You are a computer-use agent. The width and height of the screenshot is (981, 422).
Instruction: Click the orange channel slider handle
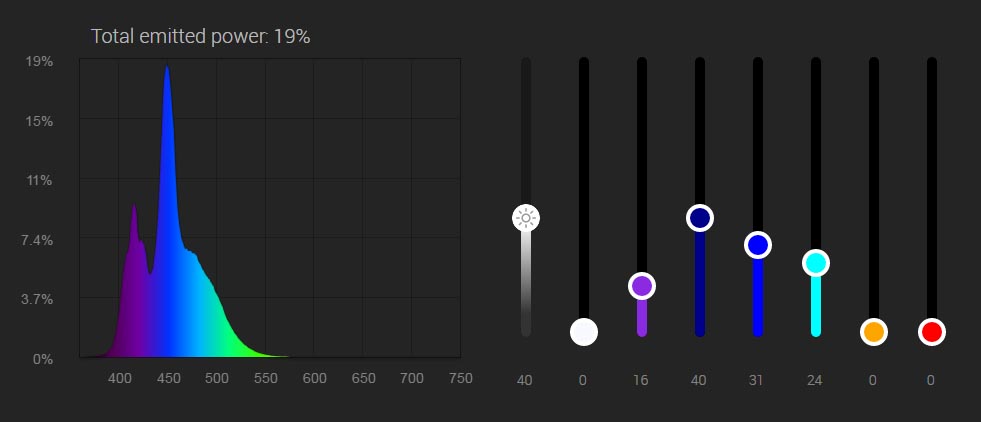(x=874, y=332)
